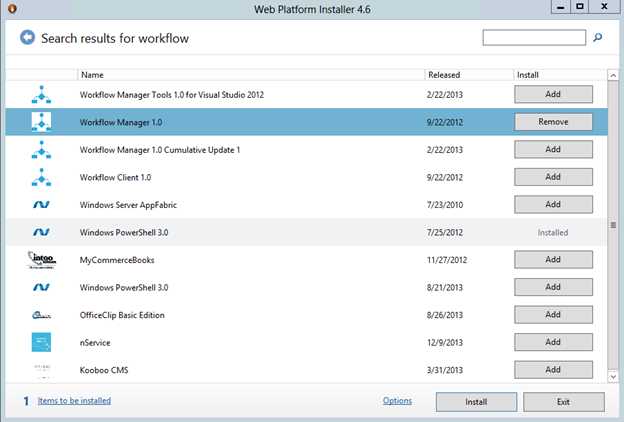The width and height of the screenshot is (624, 422).
Task: Click the Kooboo CMS icon
Action: (x=41, y=370)
